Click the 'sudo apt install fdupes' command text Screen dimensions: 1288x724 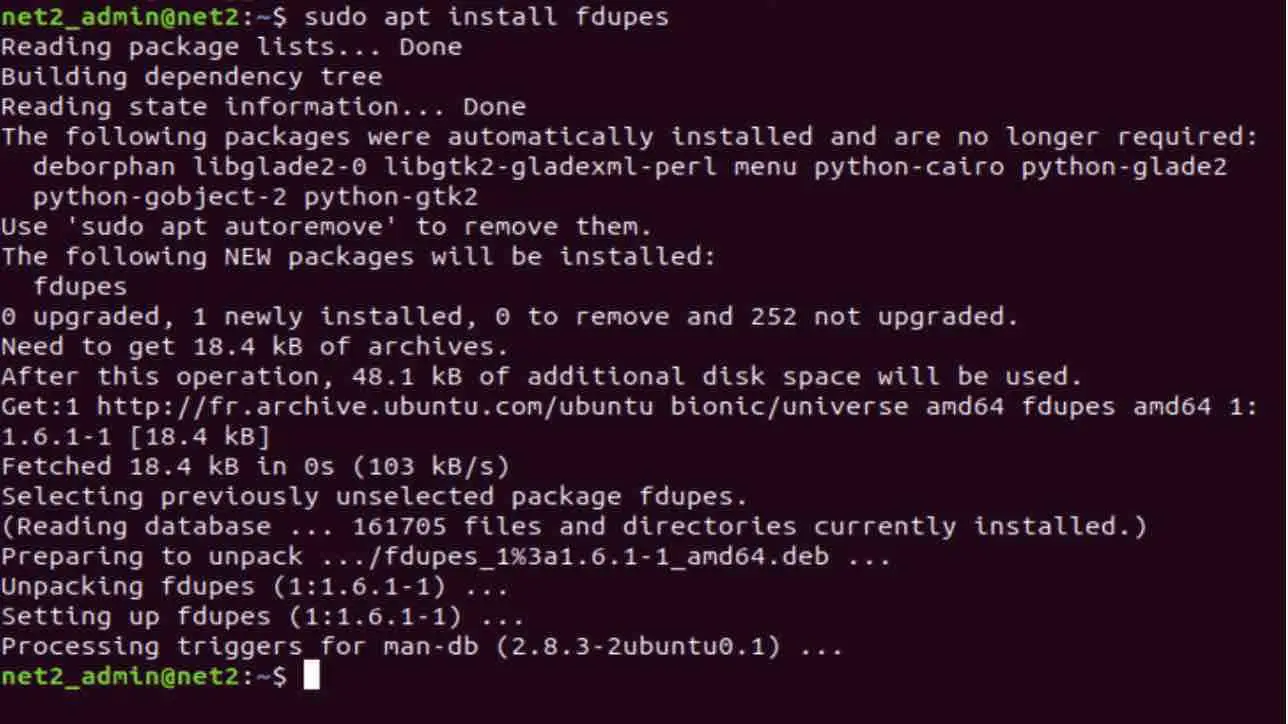click(x=487, y=16)
